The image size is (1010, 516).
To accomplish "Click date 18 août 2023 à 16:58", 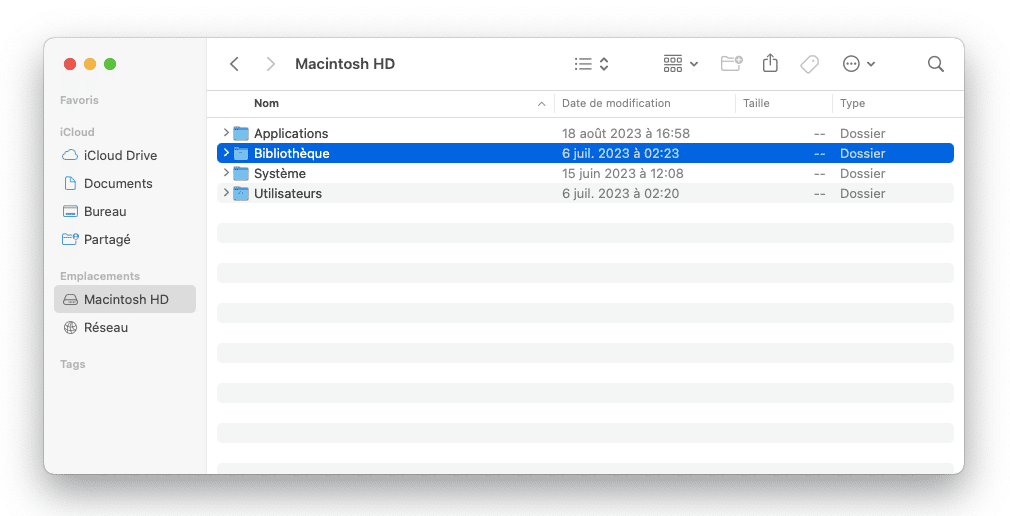I will pos(625,133).
